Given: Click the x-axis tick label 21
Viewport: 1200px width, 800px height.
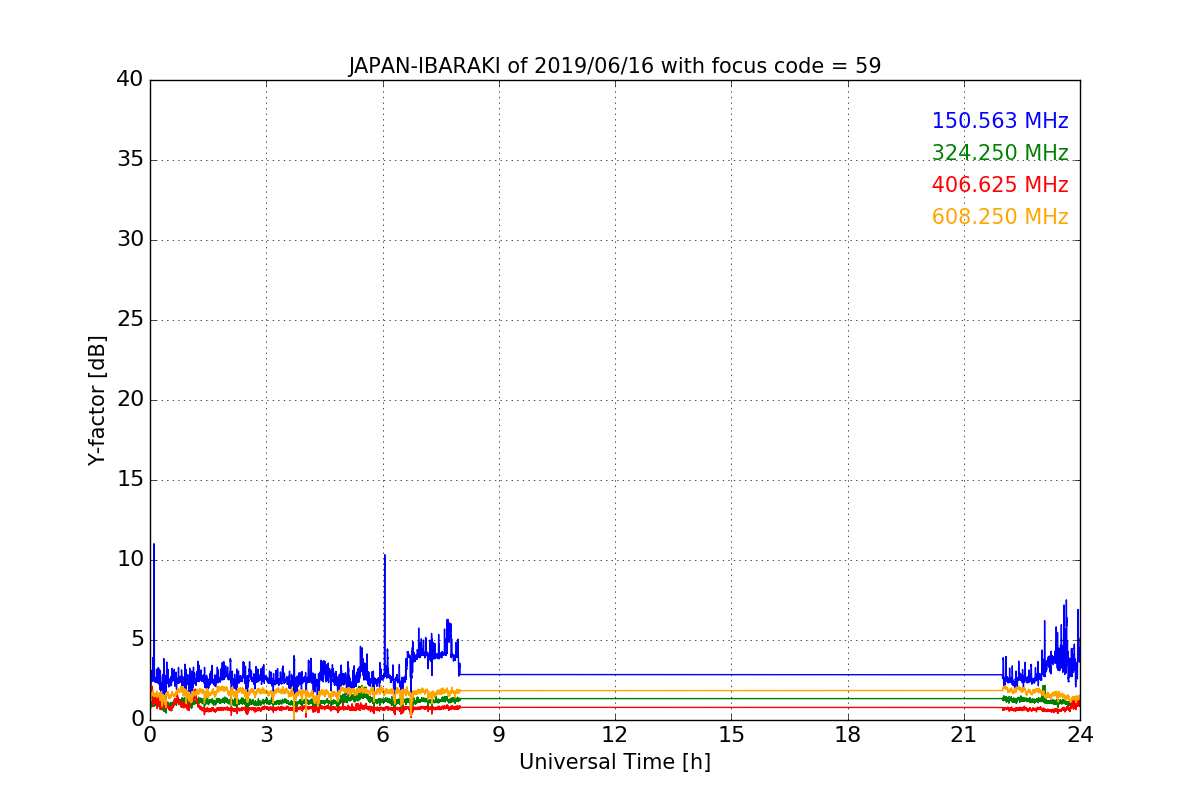Looking at the screenshot, I should 964,735.
